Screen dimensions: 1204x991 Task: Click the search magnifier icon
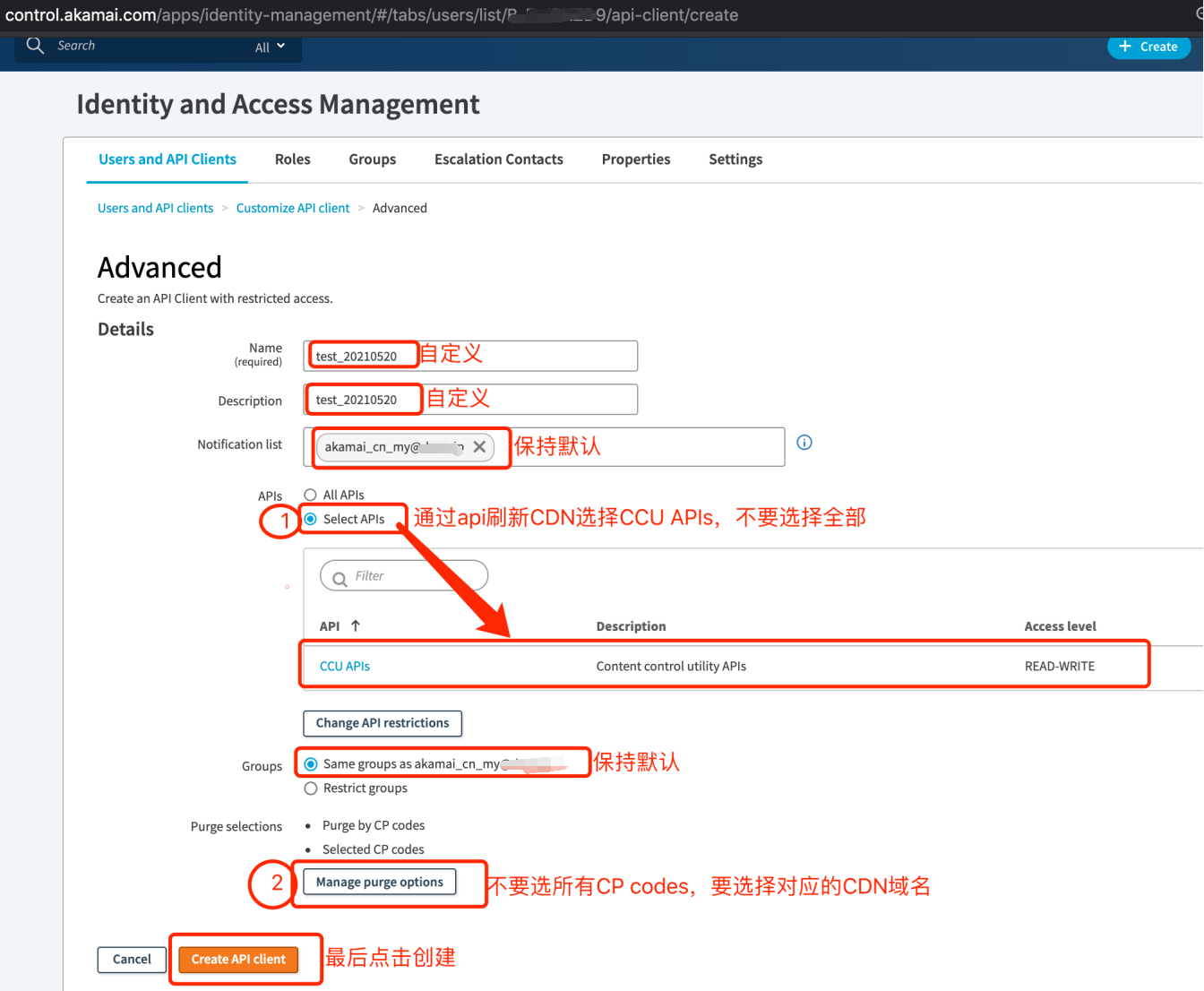[x=35, y=45]
